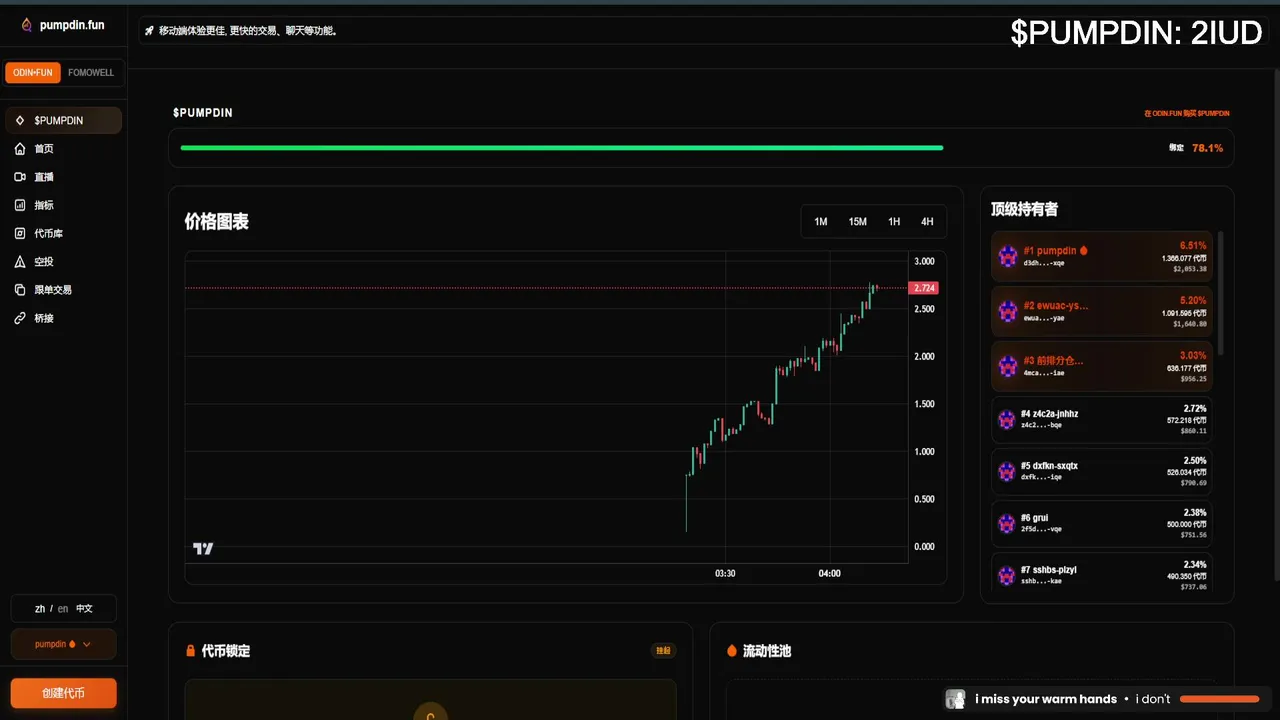
Task: Click holder row #7 sshbs-plzyl
Action: coord(1102,575)
